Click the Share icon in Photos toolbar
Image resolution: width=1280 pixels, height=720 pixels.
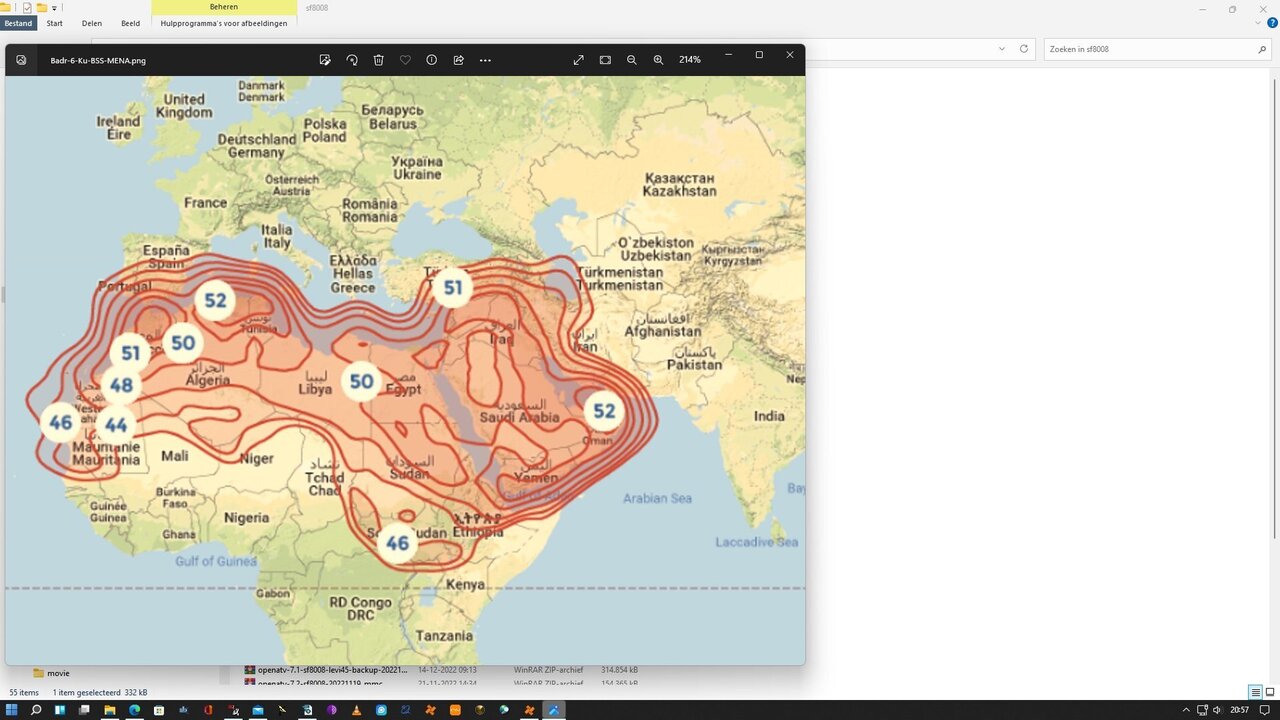(458, 60)
